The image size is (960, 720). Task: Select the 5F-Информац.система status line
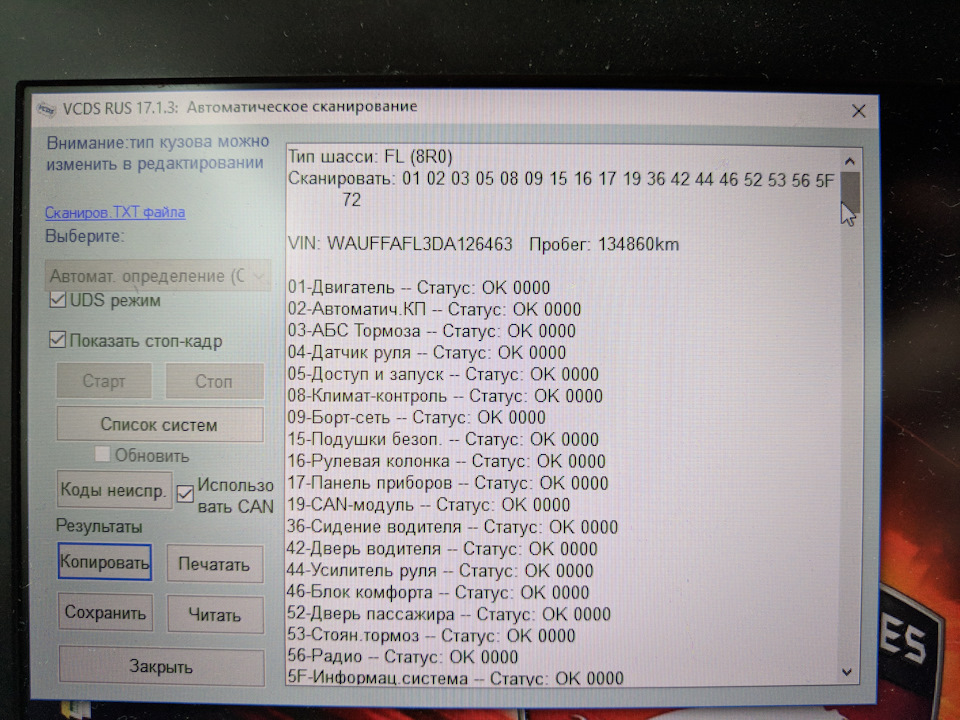456,678
